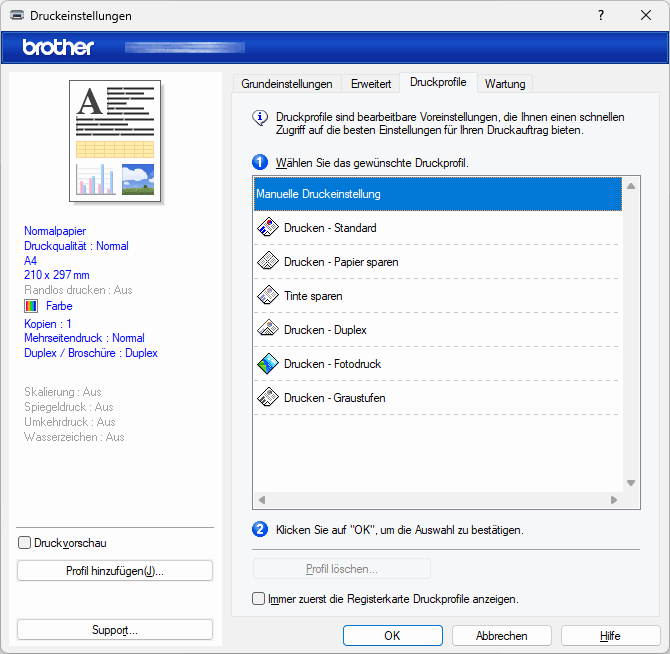Check Immer zuerst die Registerkarte Druckprofile anzeigen
The height and width of the screenshot is (654, 670).
tap(258, 598)
